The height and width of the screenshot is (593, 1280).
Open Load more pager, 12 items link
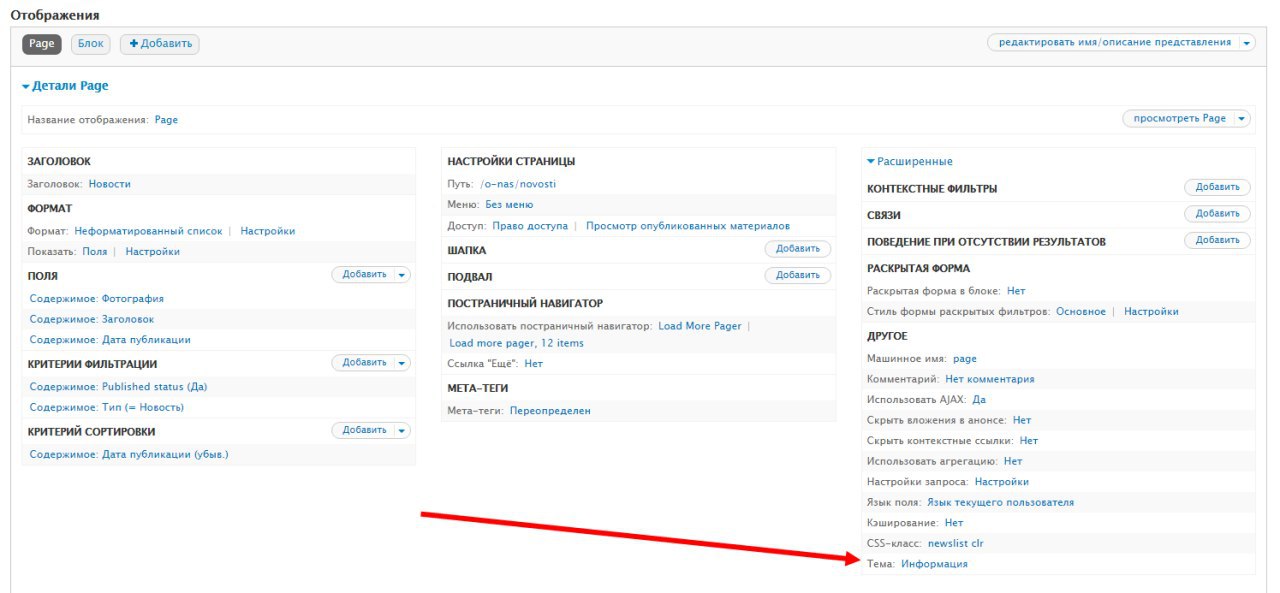pyautogui.click(x=517, y=343)
